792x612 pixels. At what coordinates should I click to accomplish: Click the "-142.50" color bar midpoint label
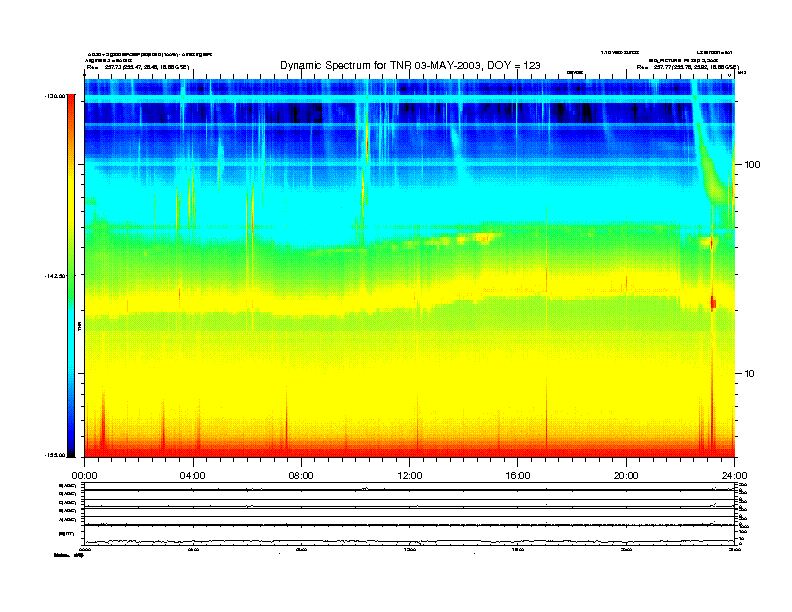55,276
